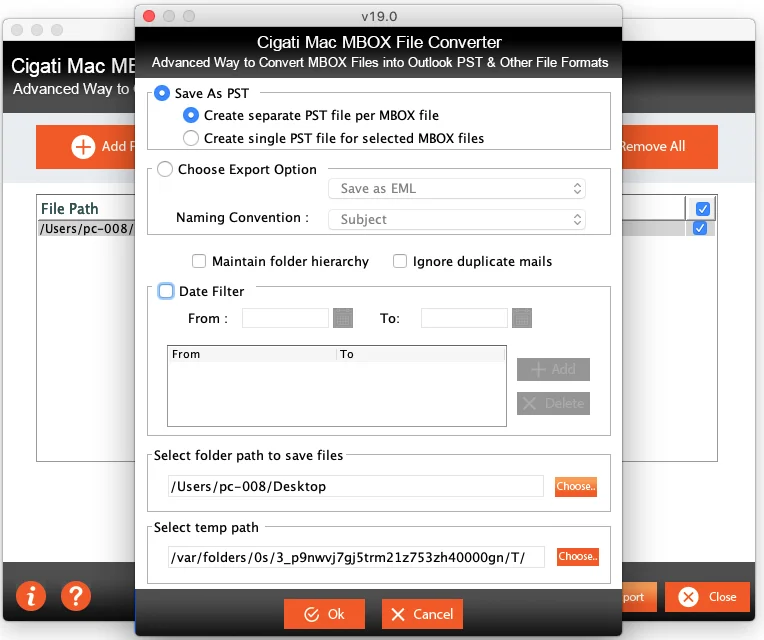
Task: Click the Add Files plus icon
Action: (x=83, y=147)
